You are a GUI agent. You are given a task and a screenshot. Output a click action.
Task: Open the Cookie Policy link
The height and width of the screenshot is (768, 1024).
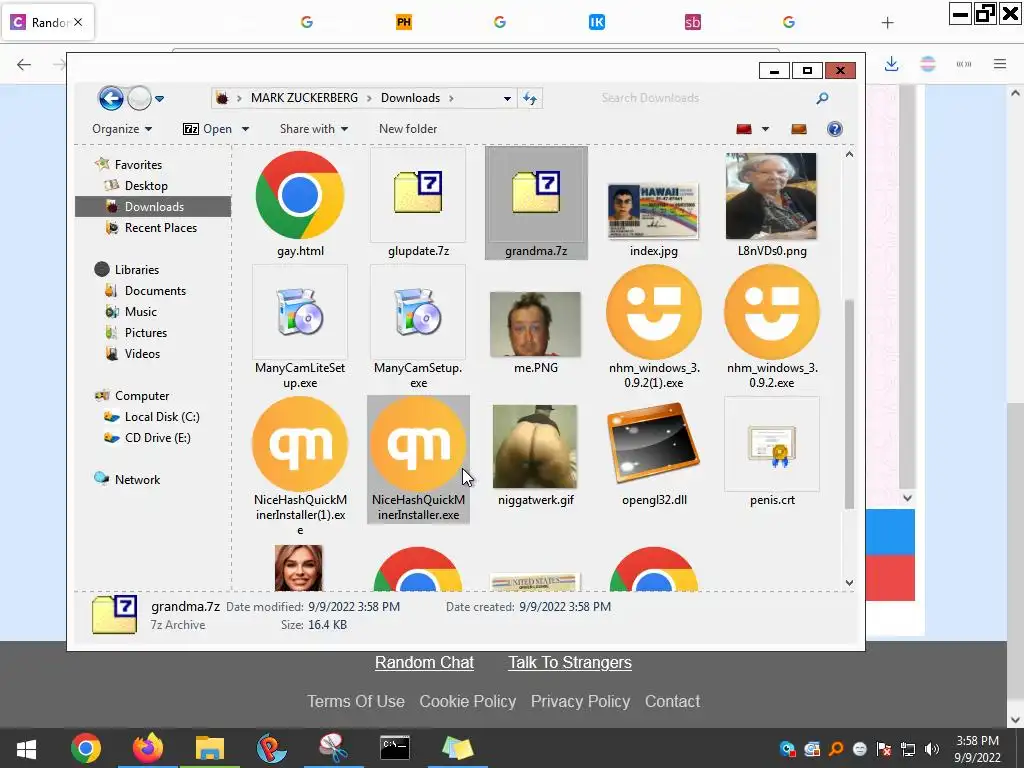[x=468, y=701]
